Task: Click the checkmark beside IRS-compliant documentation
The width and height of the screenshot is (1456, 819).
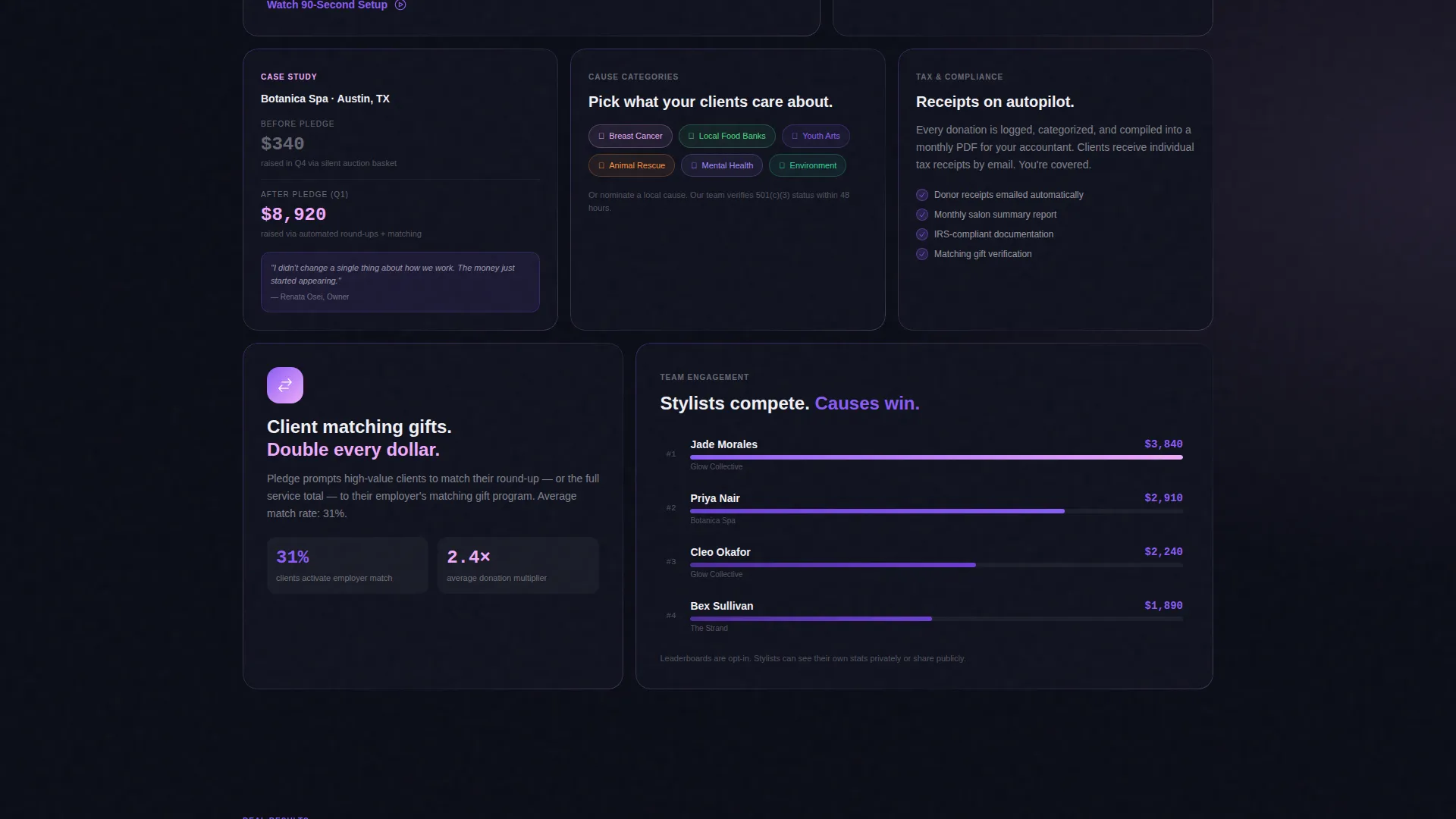Action: click(922, 235)
